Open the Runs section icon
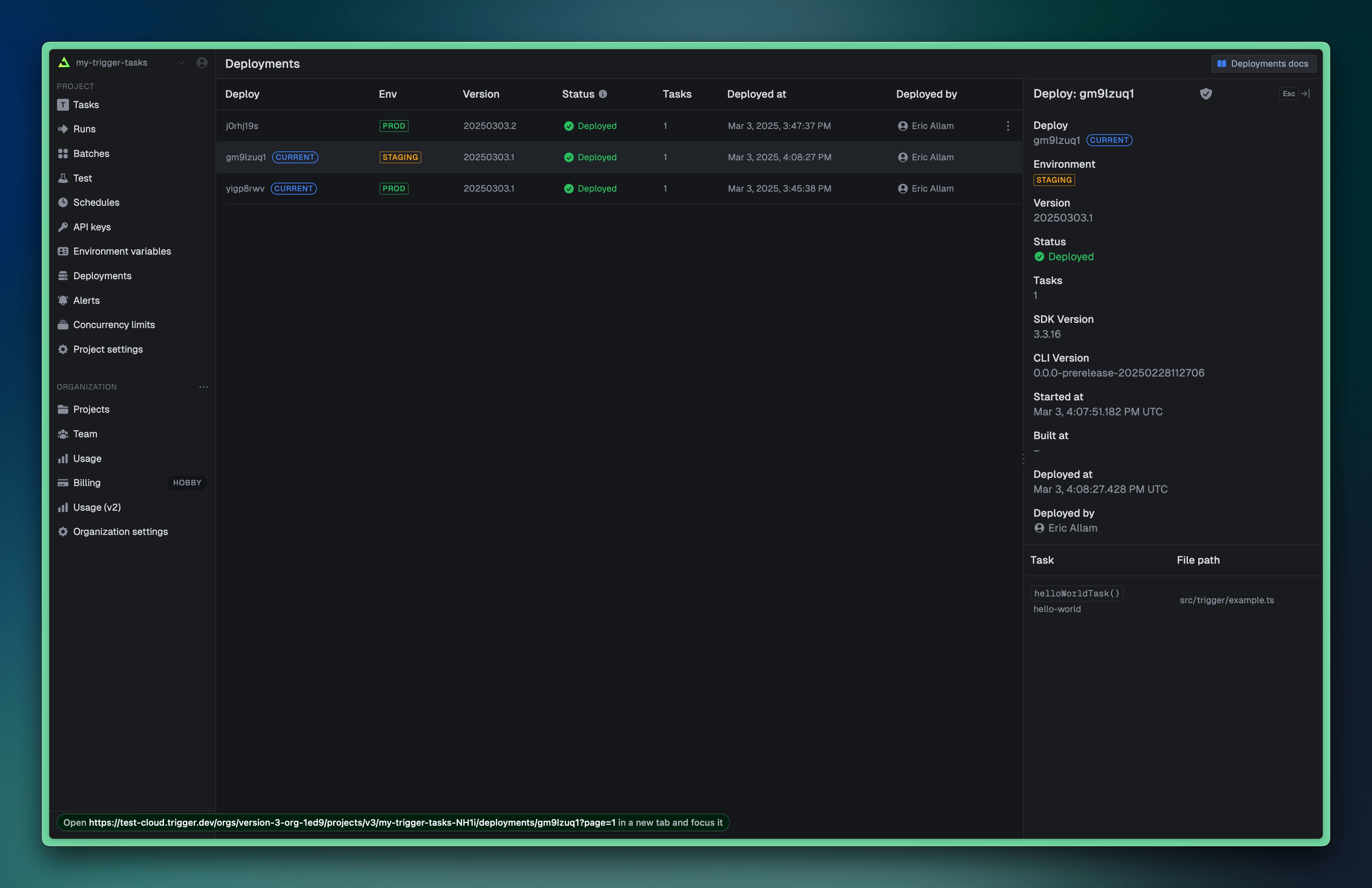The height and width of the screenshot is (888, 1372). [x=63, y=129]
